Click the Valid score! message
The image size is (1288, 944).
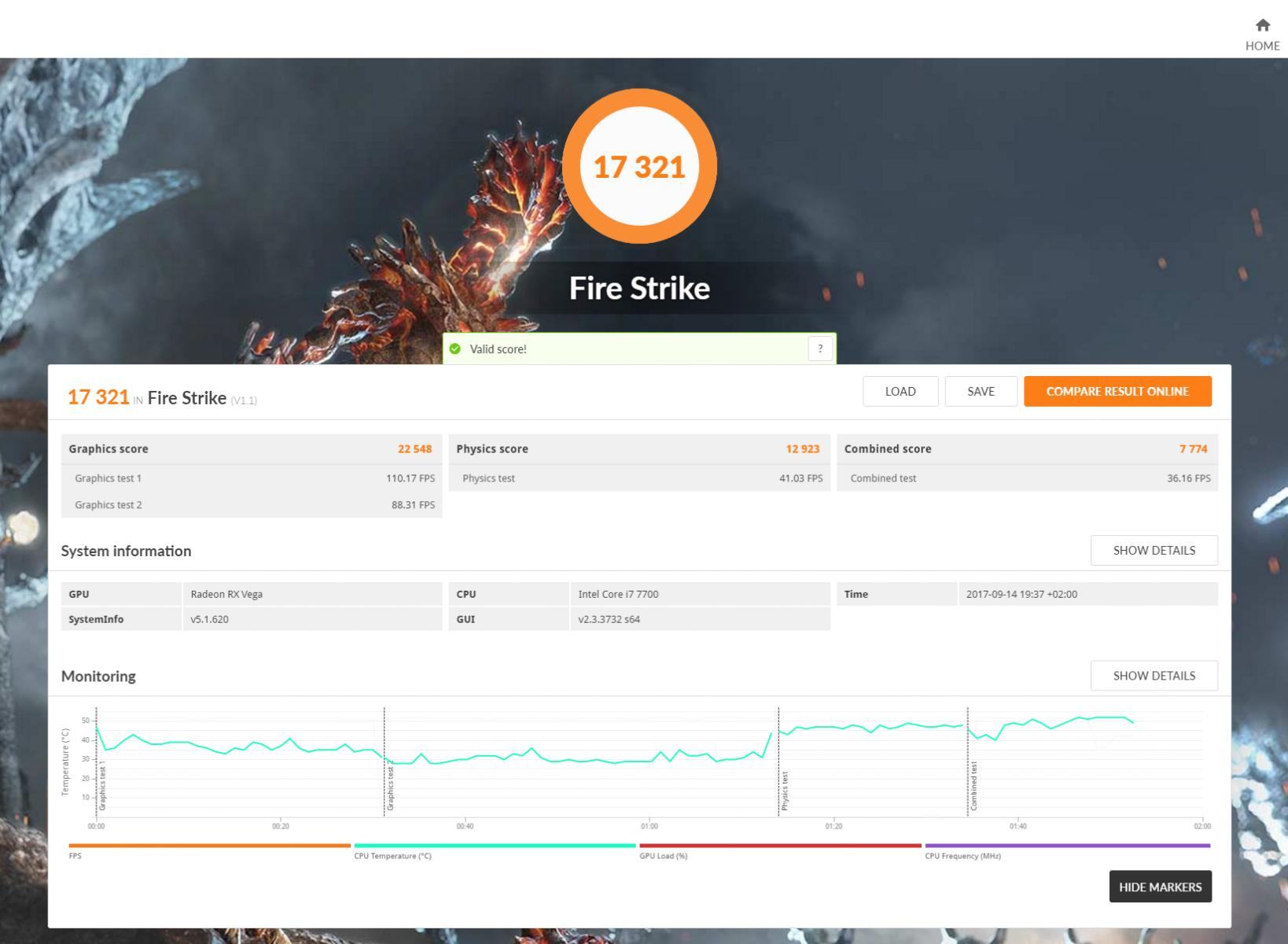pos(498,348)
